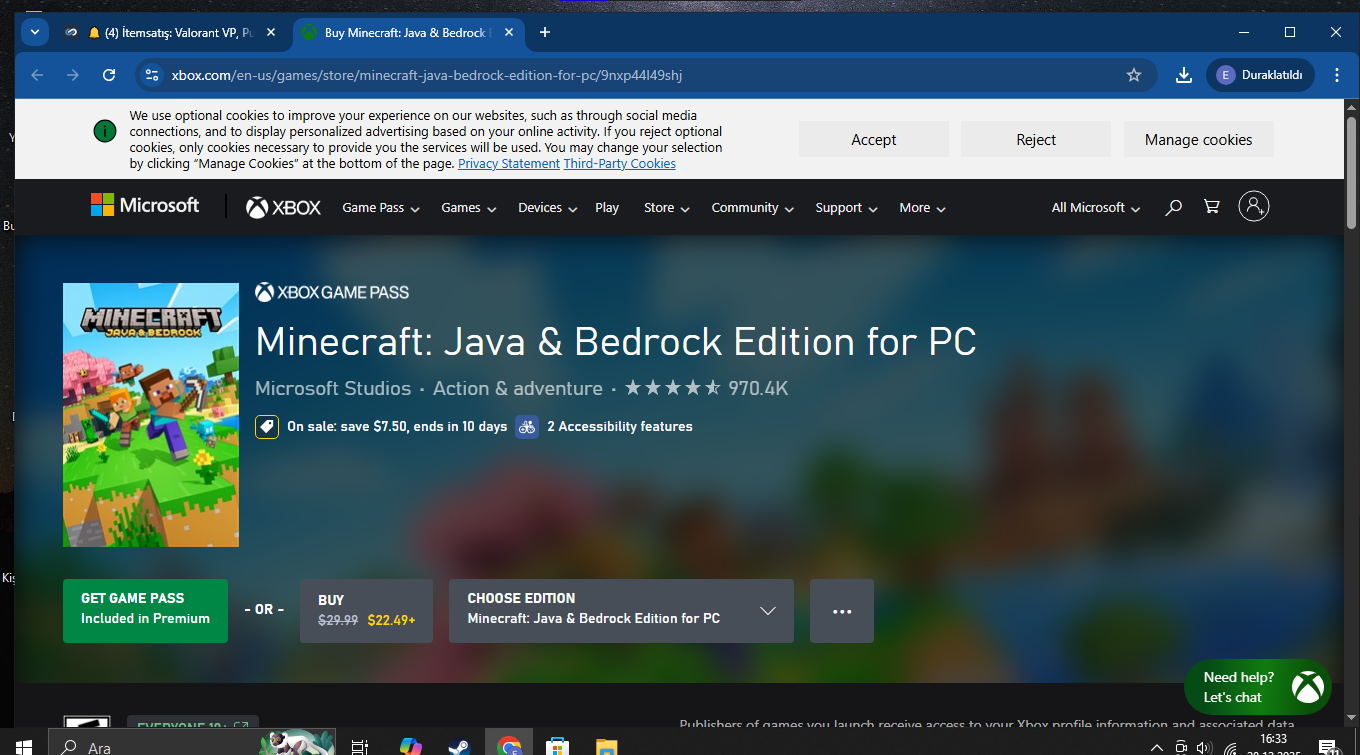The width and height of the screenshot is (1360, 755).
Task: Open Steam from the taskbar
Action: pos(460,747)
